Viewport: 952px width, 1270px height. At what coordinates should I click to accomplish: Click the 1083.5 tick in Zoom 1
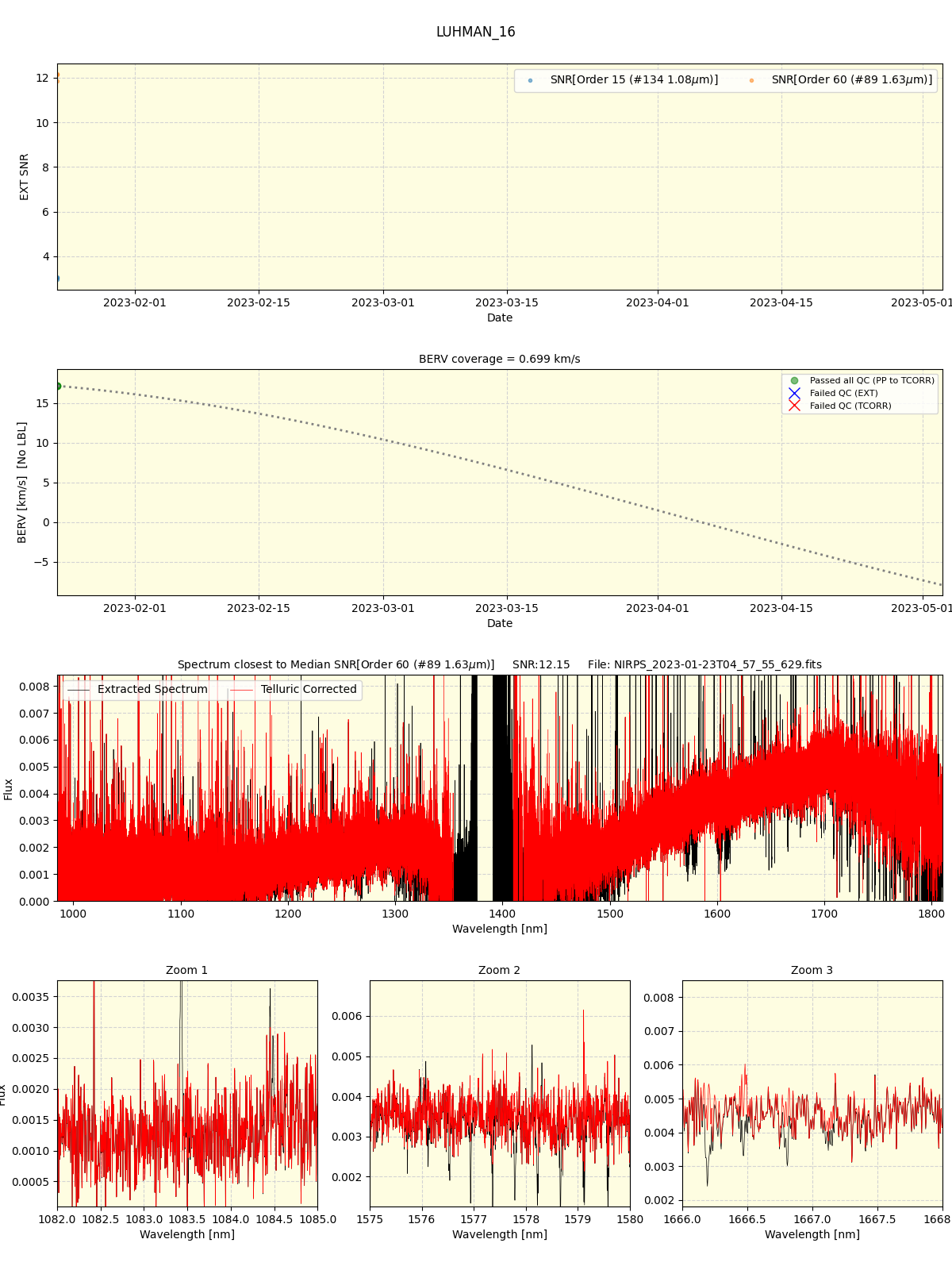[x=187, y=1219]
